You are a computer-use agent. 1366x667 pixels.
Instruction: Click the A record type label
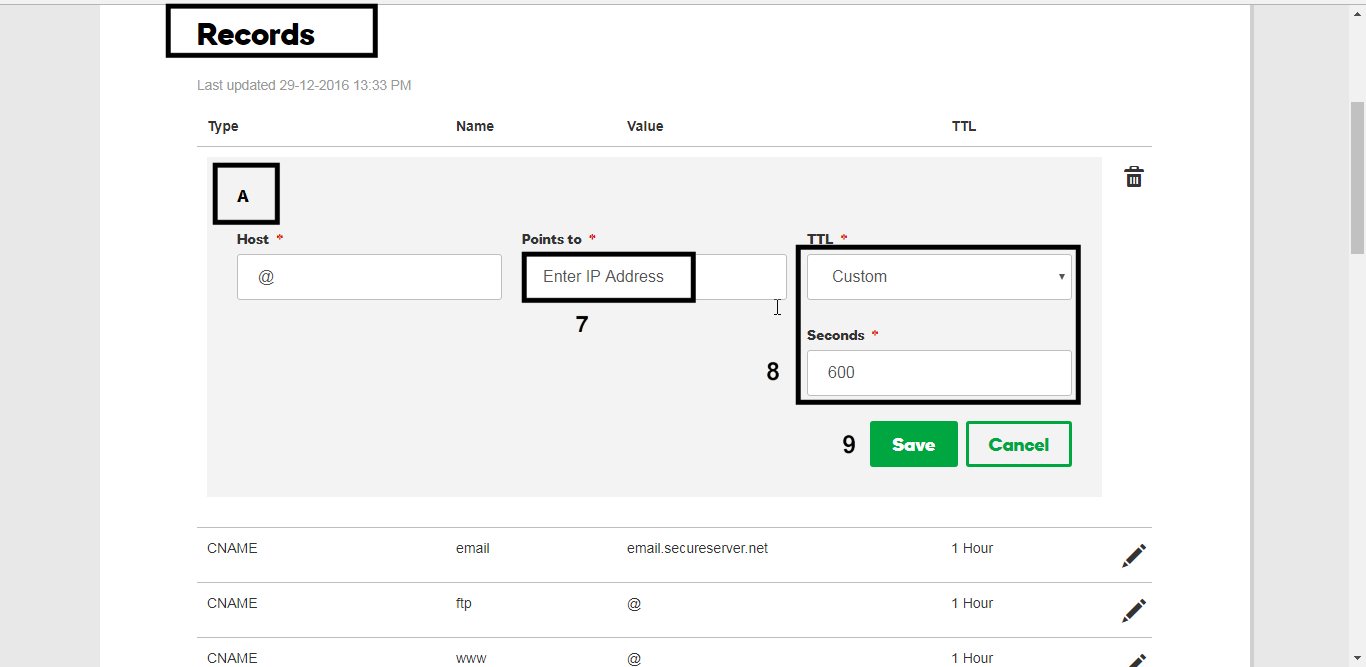point(242,196)
